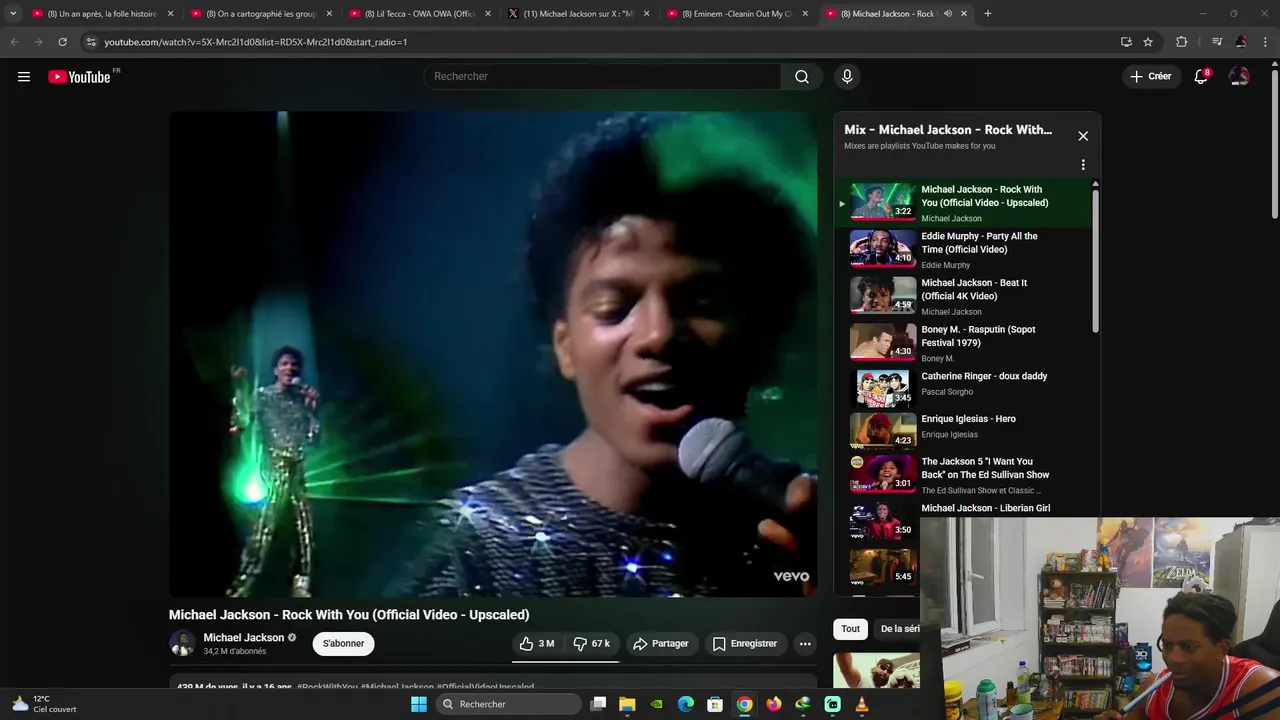Go to the YouTube home logo

click(x=80, y=77)
